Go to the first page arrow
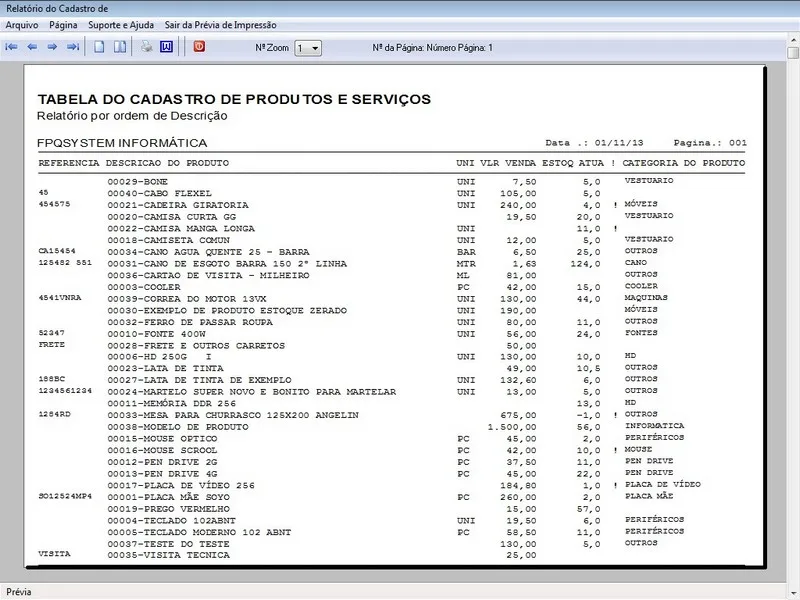This screenshot has width=800, height=600. coord(12,47)
